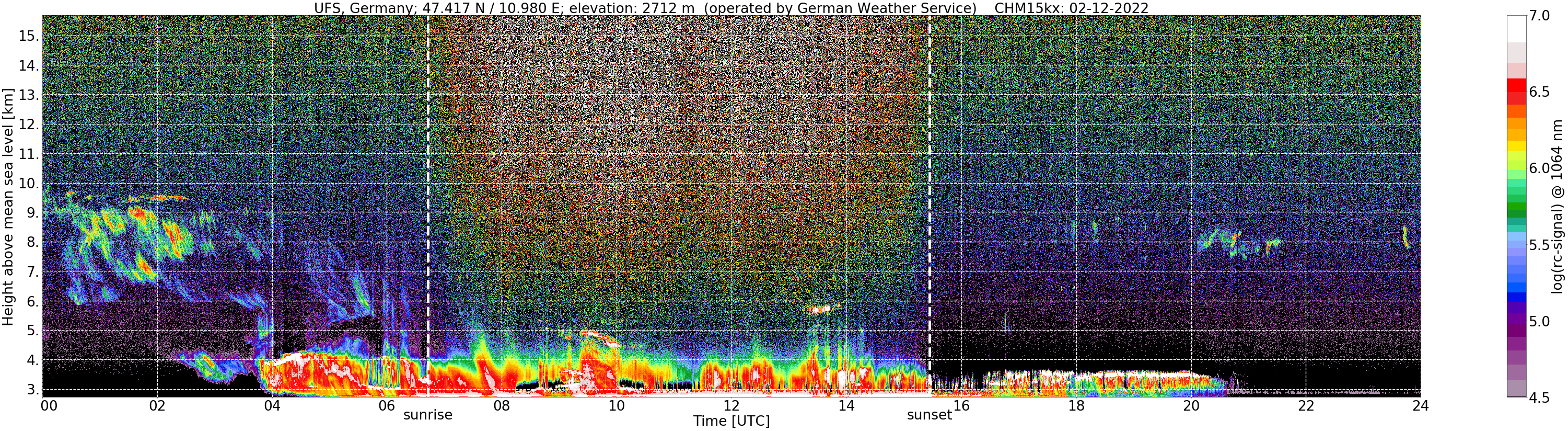Click the plot title starting 'UFS, Germany'
Screen dimensions: 1568x431
click(x=731, y=8)
